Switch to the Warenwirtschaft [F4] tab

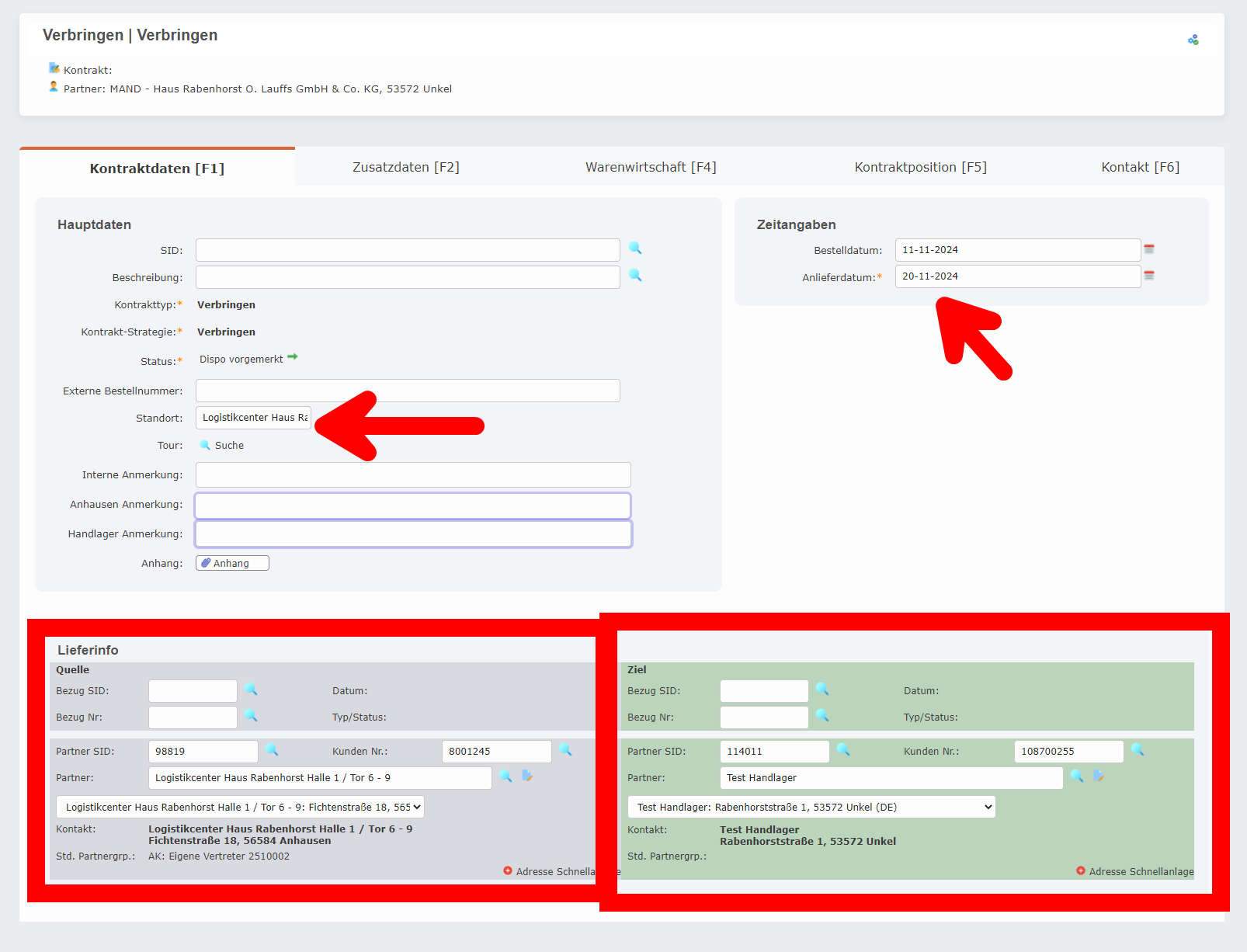pos(651,166)
